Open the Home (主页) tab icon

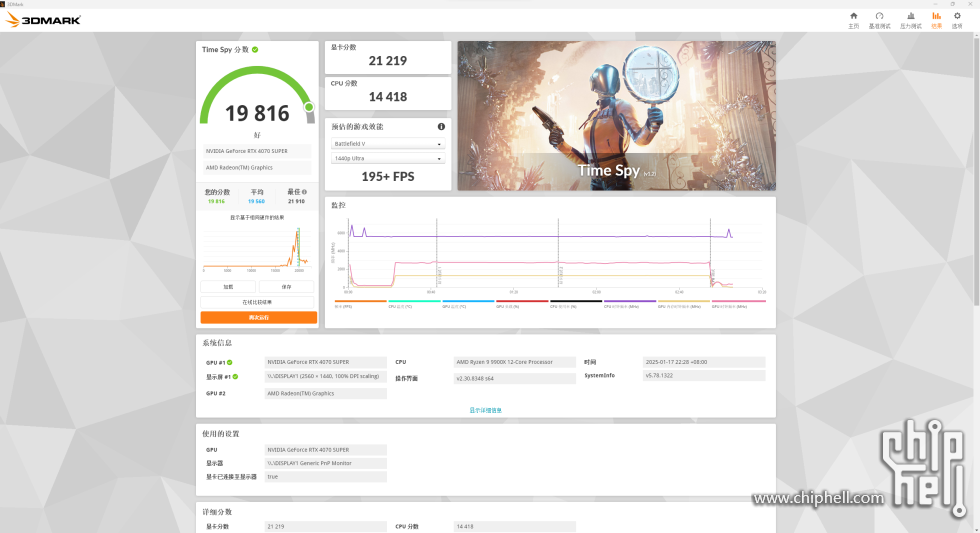[x=854, y=16]
